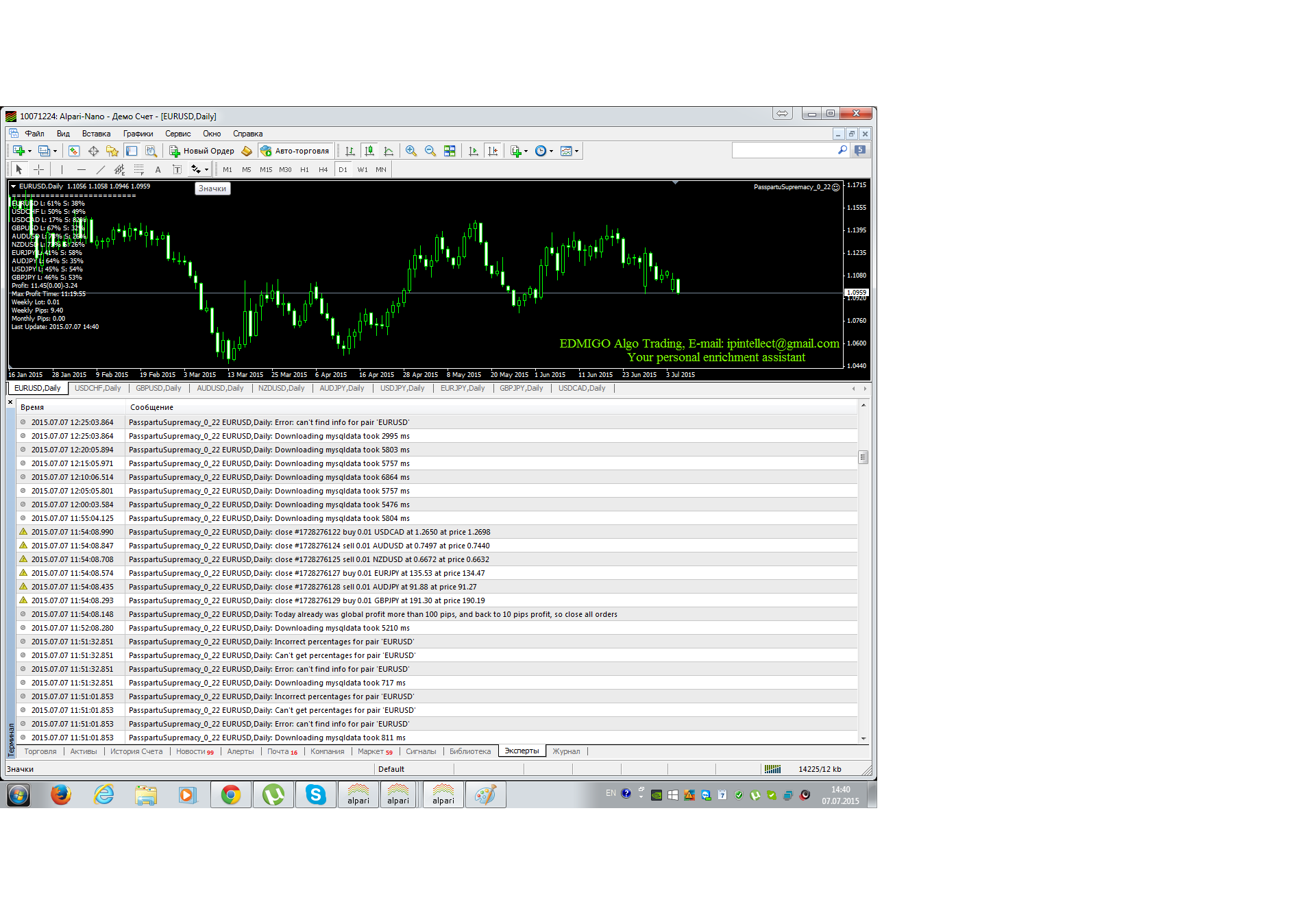This screenshot has width=1298, height=924.
Task: Click the profiles icon in toolbar
Action: click(44, 151)
